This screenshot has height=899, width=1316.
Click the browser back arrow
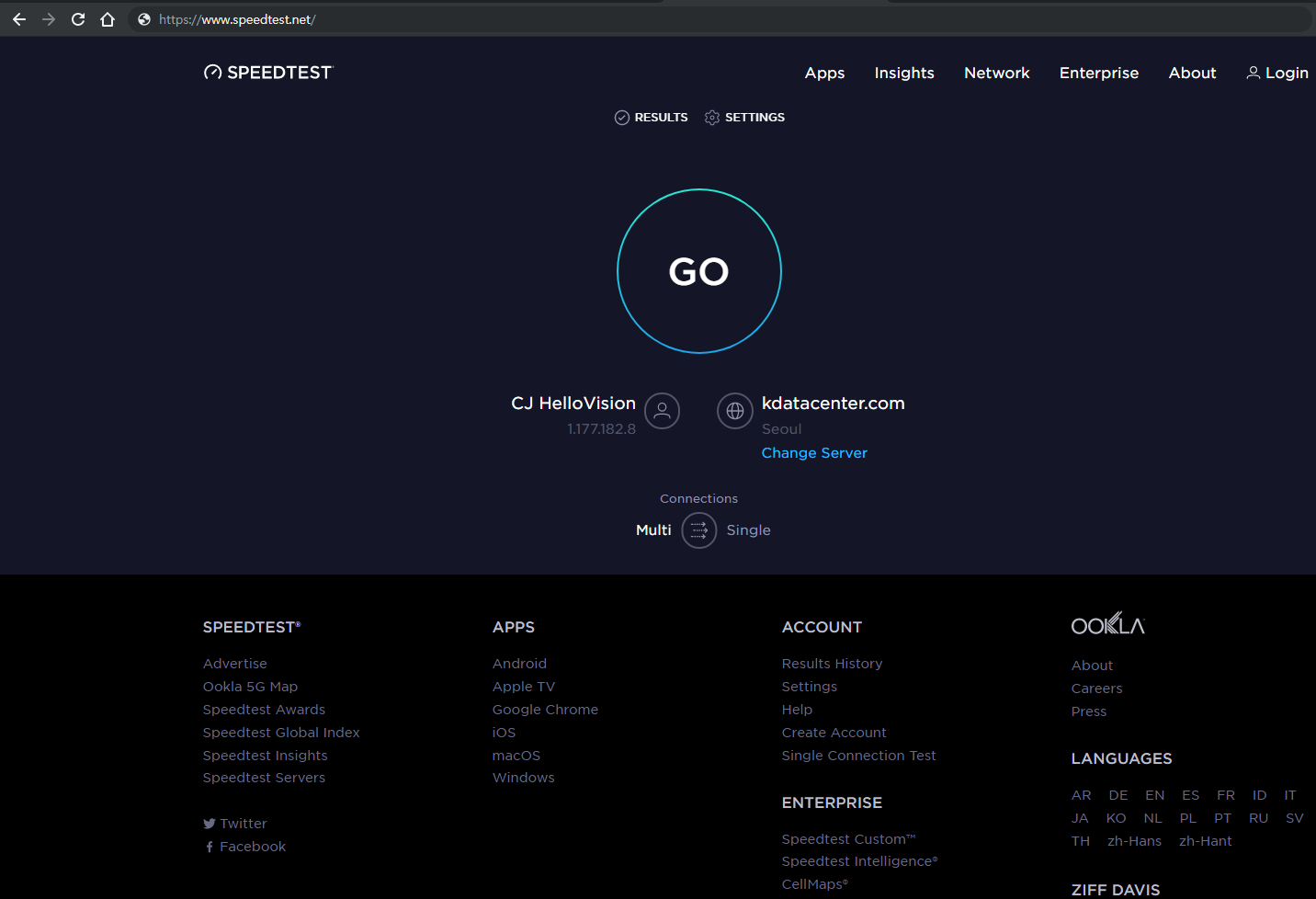19,19
